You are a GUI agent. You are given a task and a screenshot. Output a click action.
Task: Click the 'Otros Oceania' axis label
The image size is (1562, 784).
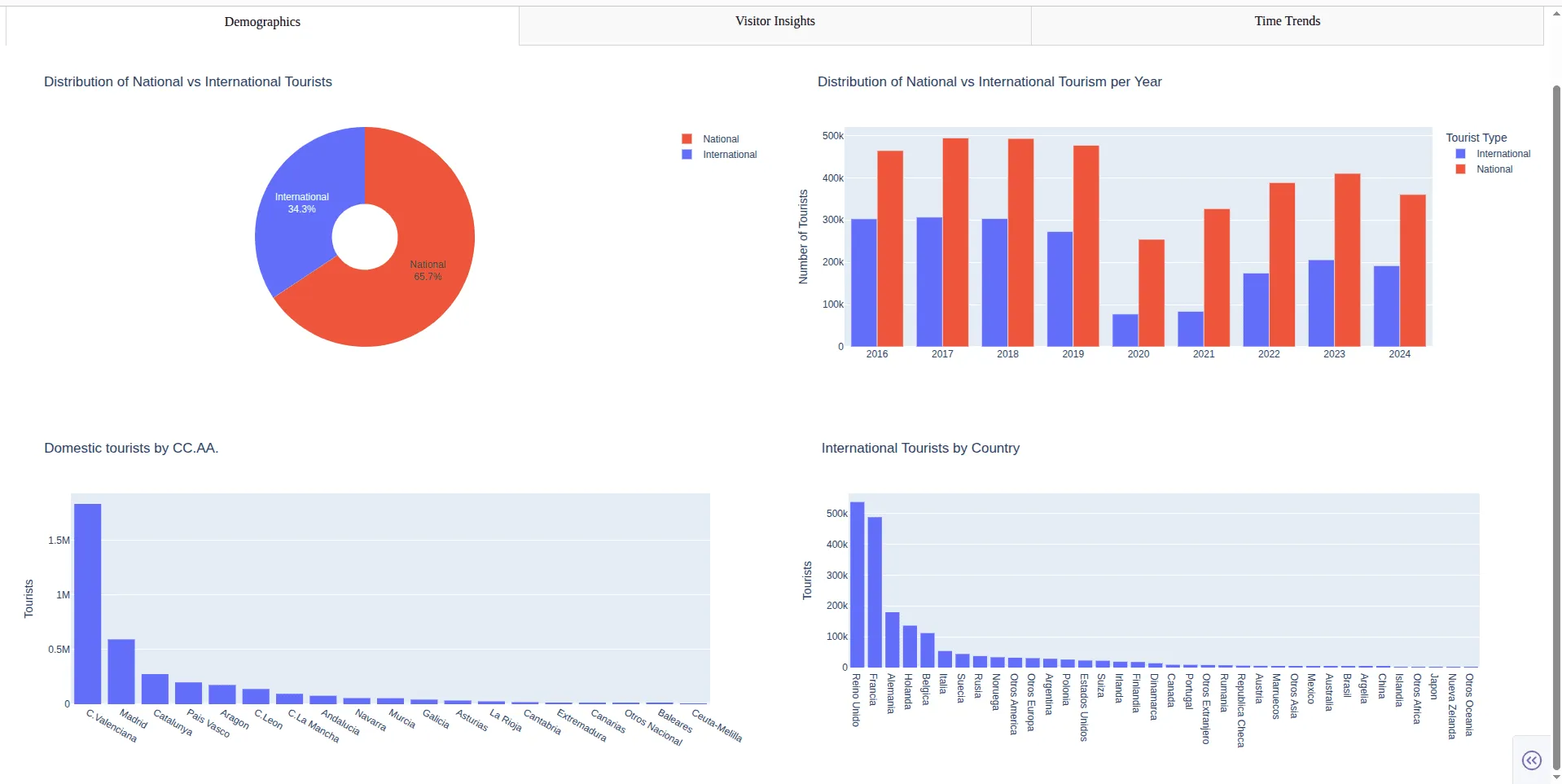tap(1469, 704)
